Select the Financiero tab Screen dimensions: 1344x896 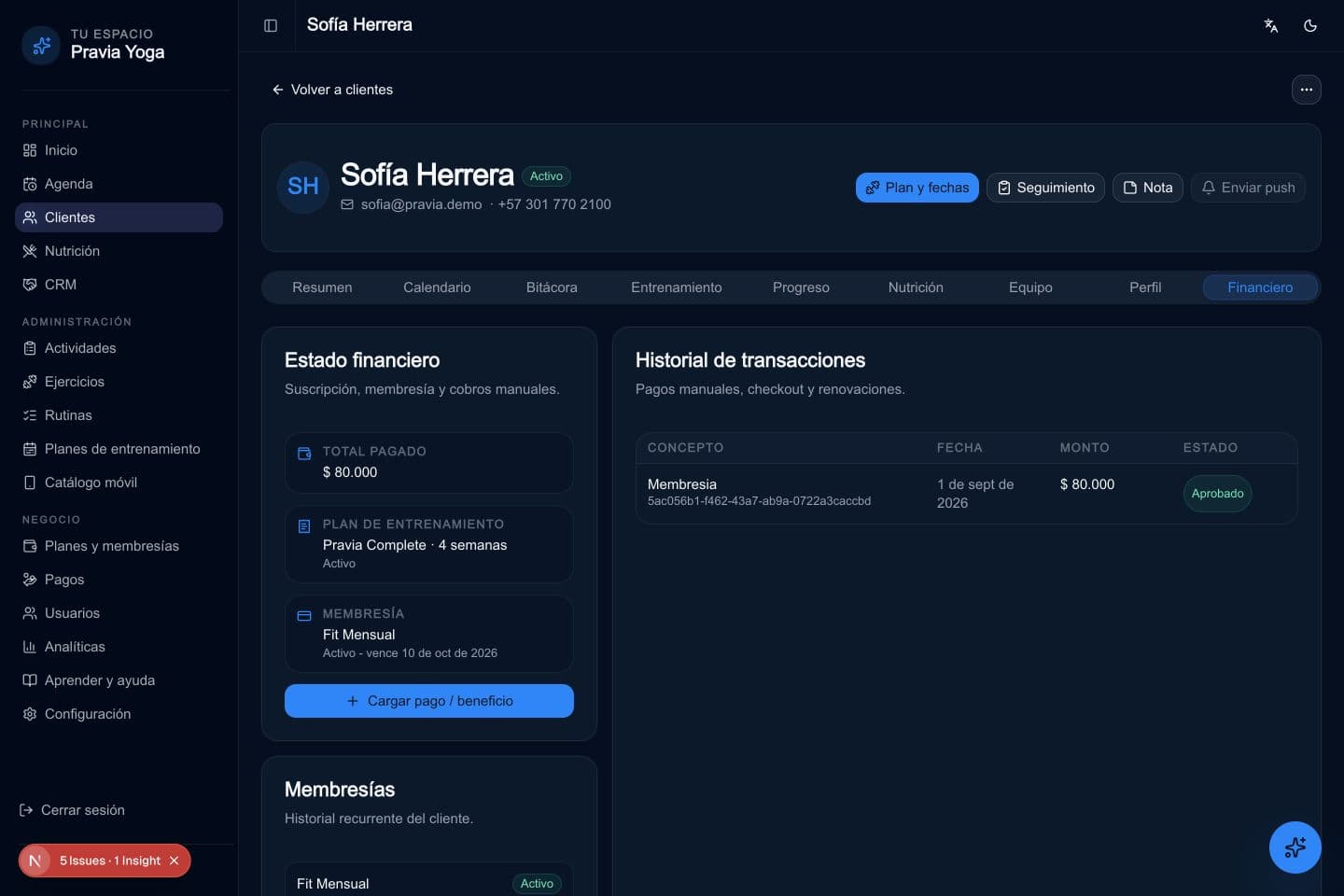tap(1260, 287)
